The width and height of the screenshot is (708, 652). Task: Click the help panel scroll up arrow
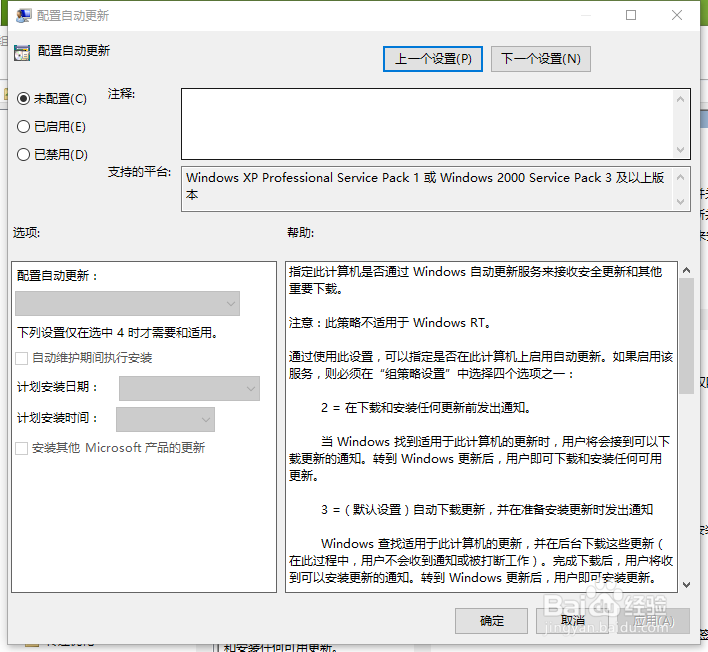(x=686, y=270)
